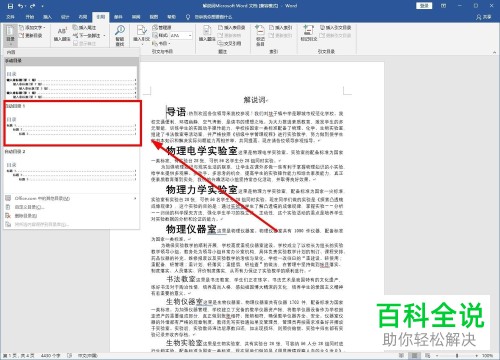Image resolution: width=500 pixels, height=360 pixels.
Task: Undo the last action in quick access toolbar
Action: click(x=21, y=6)
